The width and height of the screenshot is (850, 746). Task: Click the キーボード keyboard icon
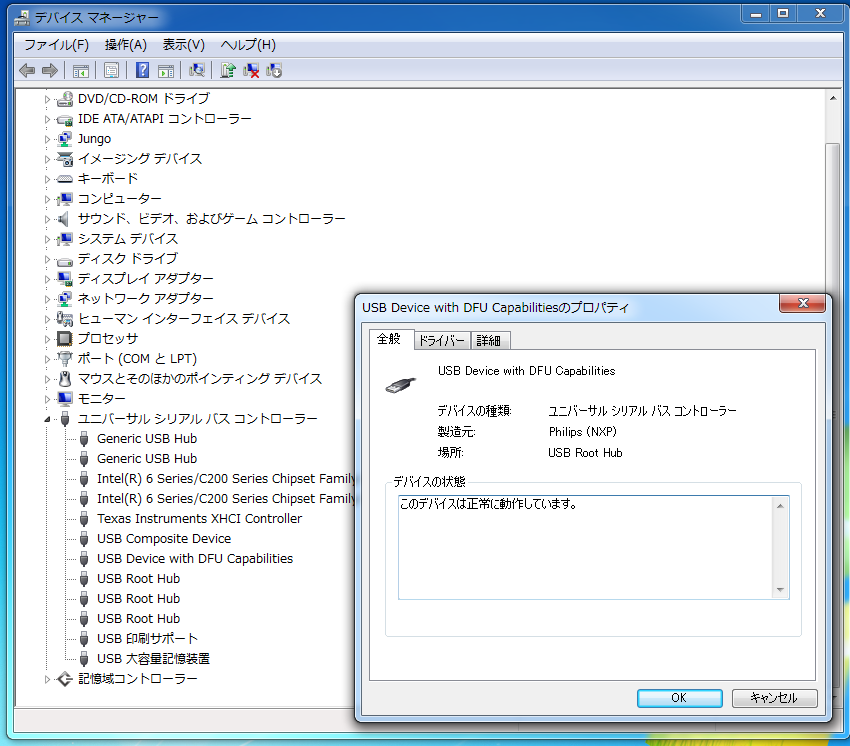65,179
